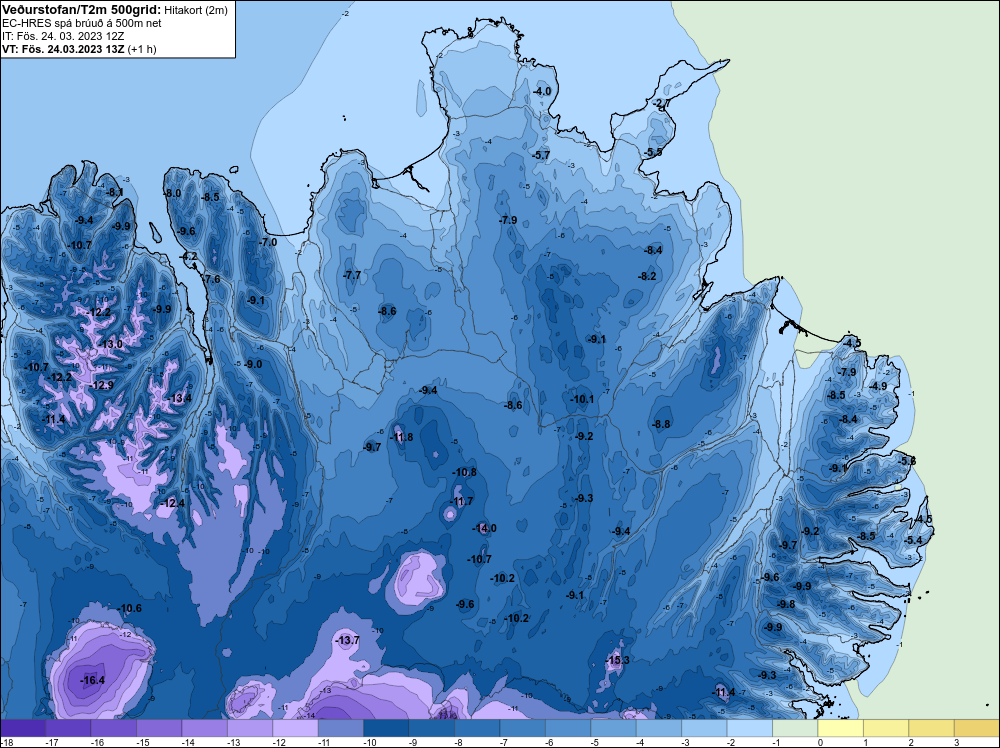The image size is (1000, 748).
Task: Click the -4.2 temperature value
Action: [x=189, y=256]
